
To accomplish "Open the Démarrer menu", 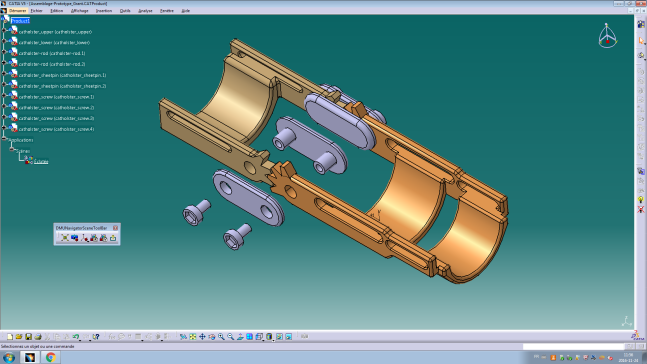I will [x=17, y=11].
